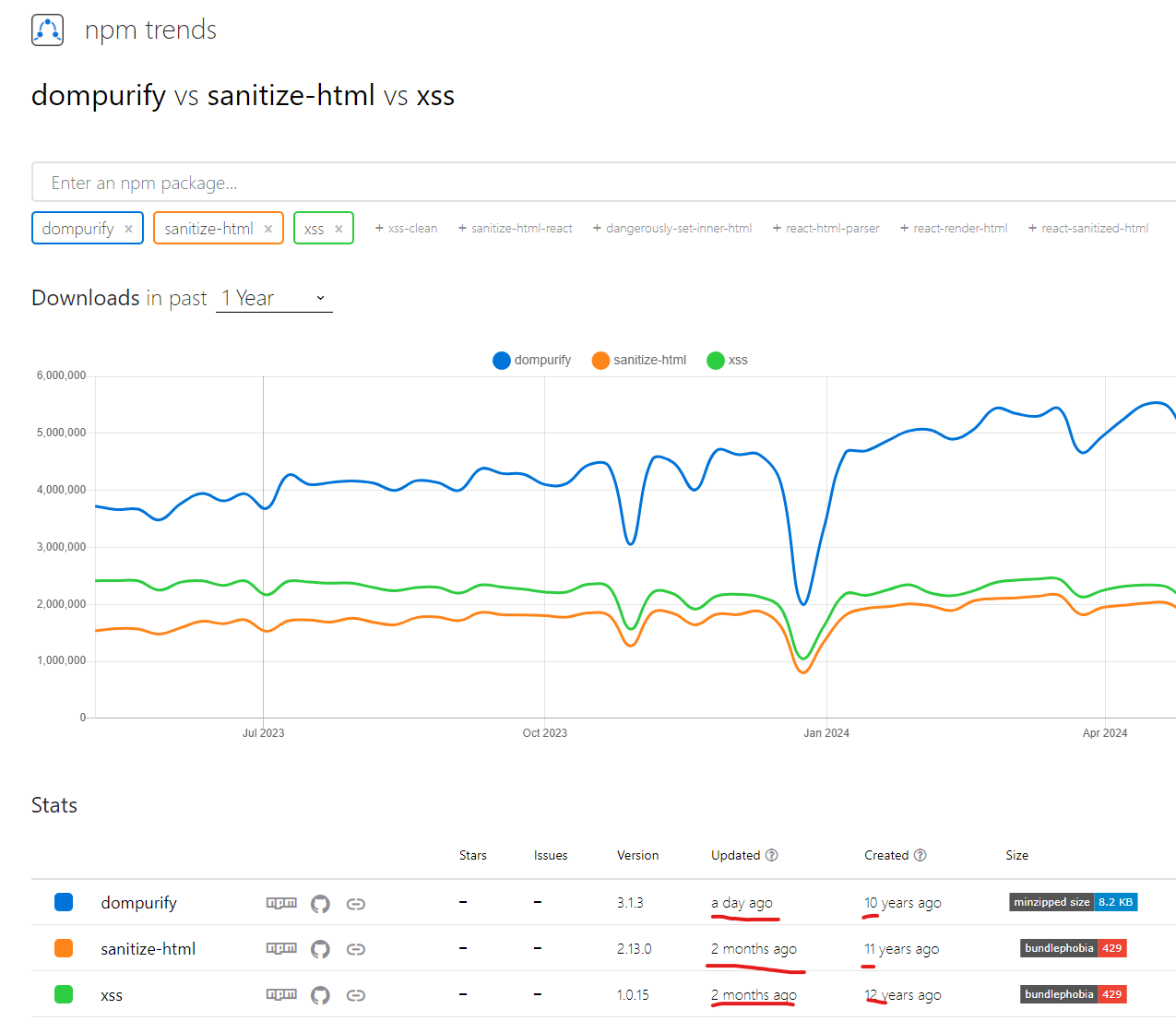Add the dangerously-set-inner-html suggested package

pyautogui.click(x=671, y=229)
